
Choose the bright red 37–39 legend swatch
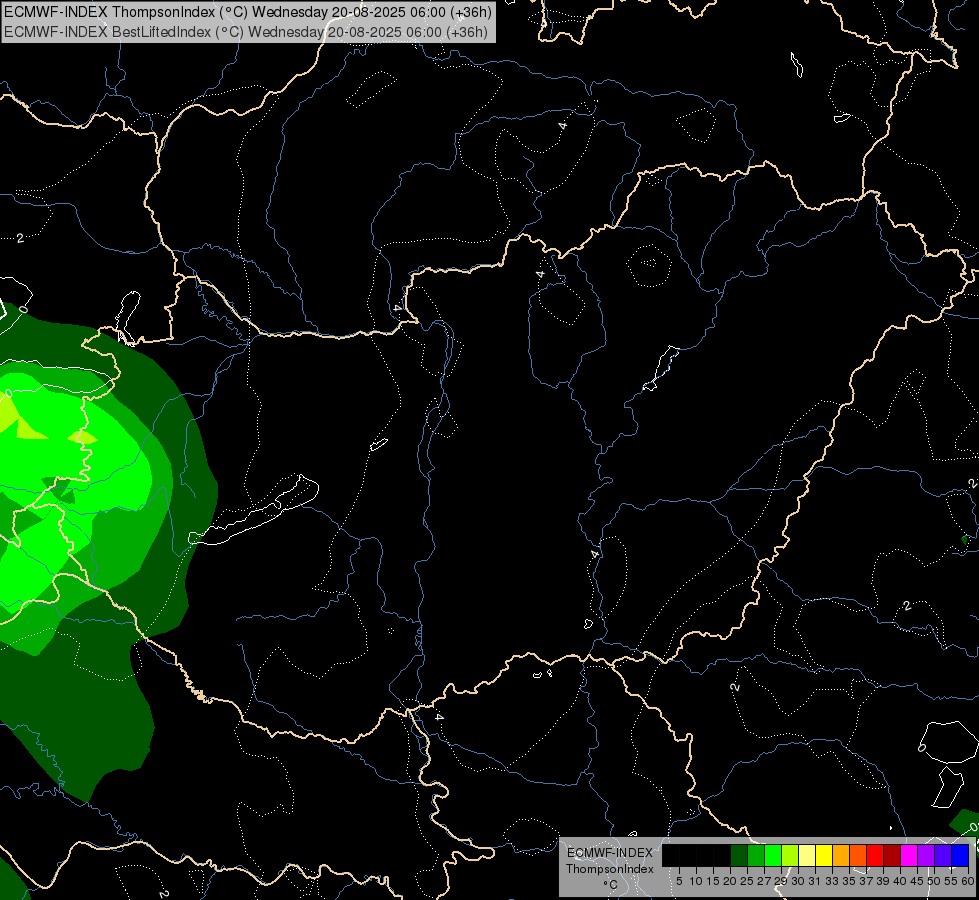[x=875, y=855]
